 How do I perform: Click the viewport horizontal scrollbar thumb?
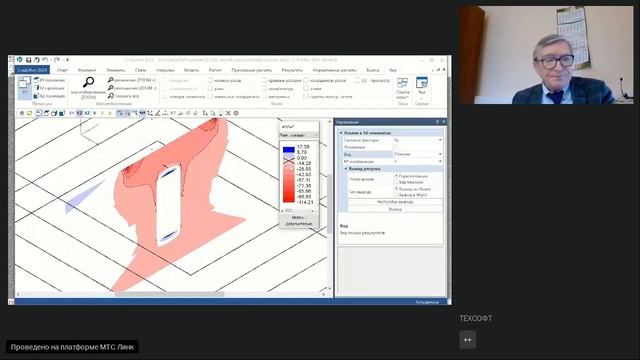point(169,294)
